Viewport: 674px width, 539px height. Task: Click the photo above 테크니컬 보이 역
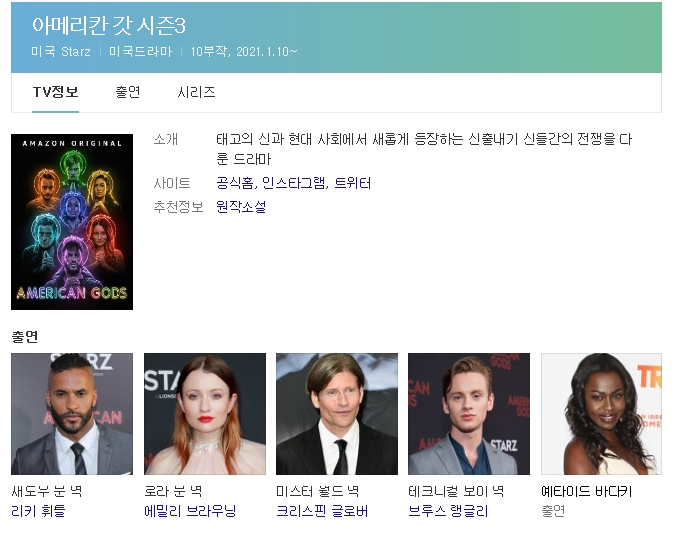[469, 413]
